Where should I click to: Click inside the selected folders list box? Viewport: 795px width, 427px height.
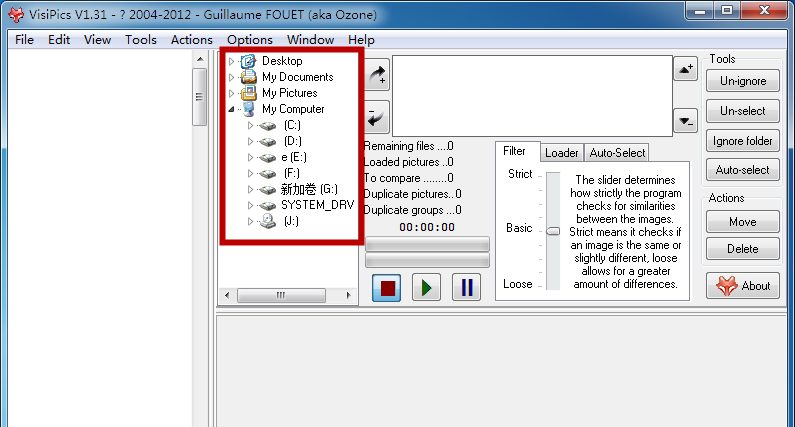pyautogui.click(x=532, y=96)
